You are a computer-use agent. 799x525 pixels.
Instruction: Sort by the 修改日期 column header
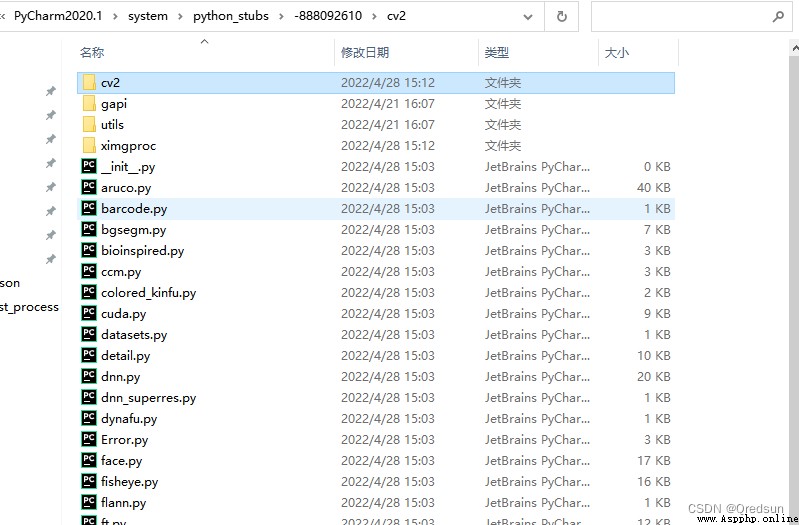[365, 52]
